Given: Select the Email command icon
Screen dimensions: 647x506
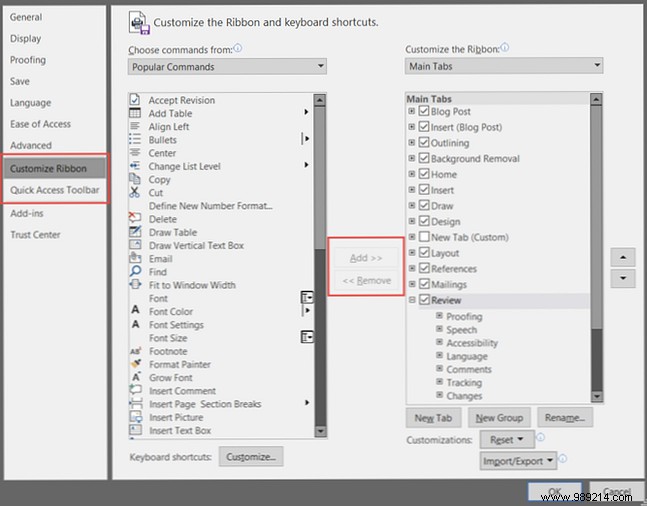Looking at the screenshot, I should pyautogui.click(x=135, y=258).
